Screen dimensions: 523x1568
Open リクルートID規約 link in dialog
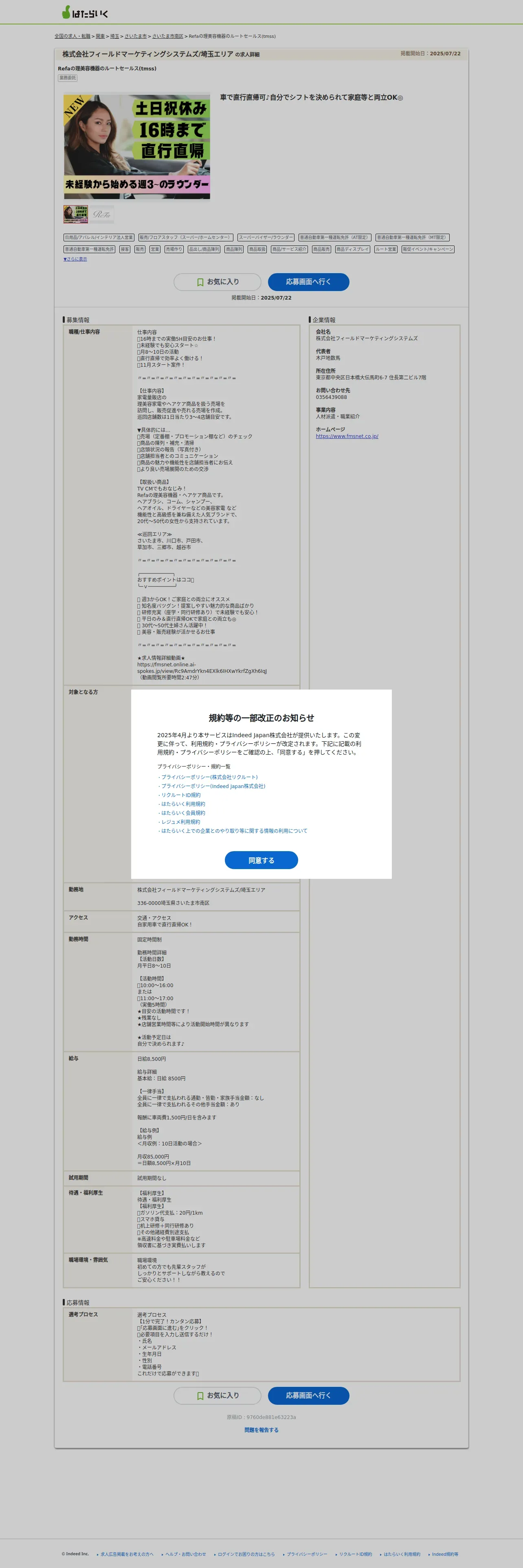[x=181, y=795]
